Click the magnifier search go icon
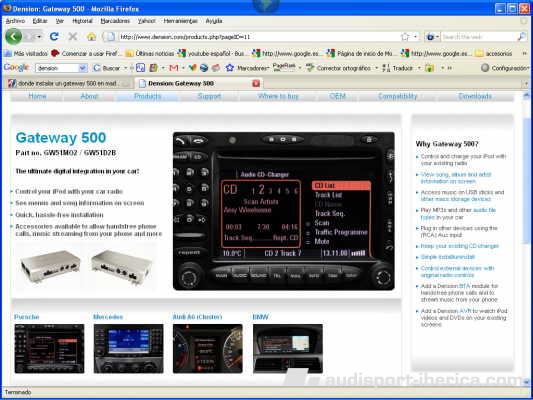 tap(522, 37)
